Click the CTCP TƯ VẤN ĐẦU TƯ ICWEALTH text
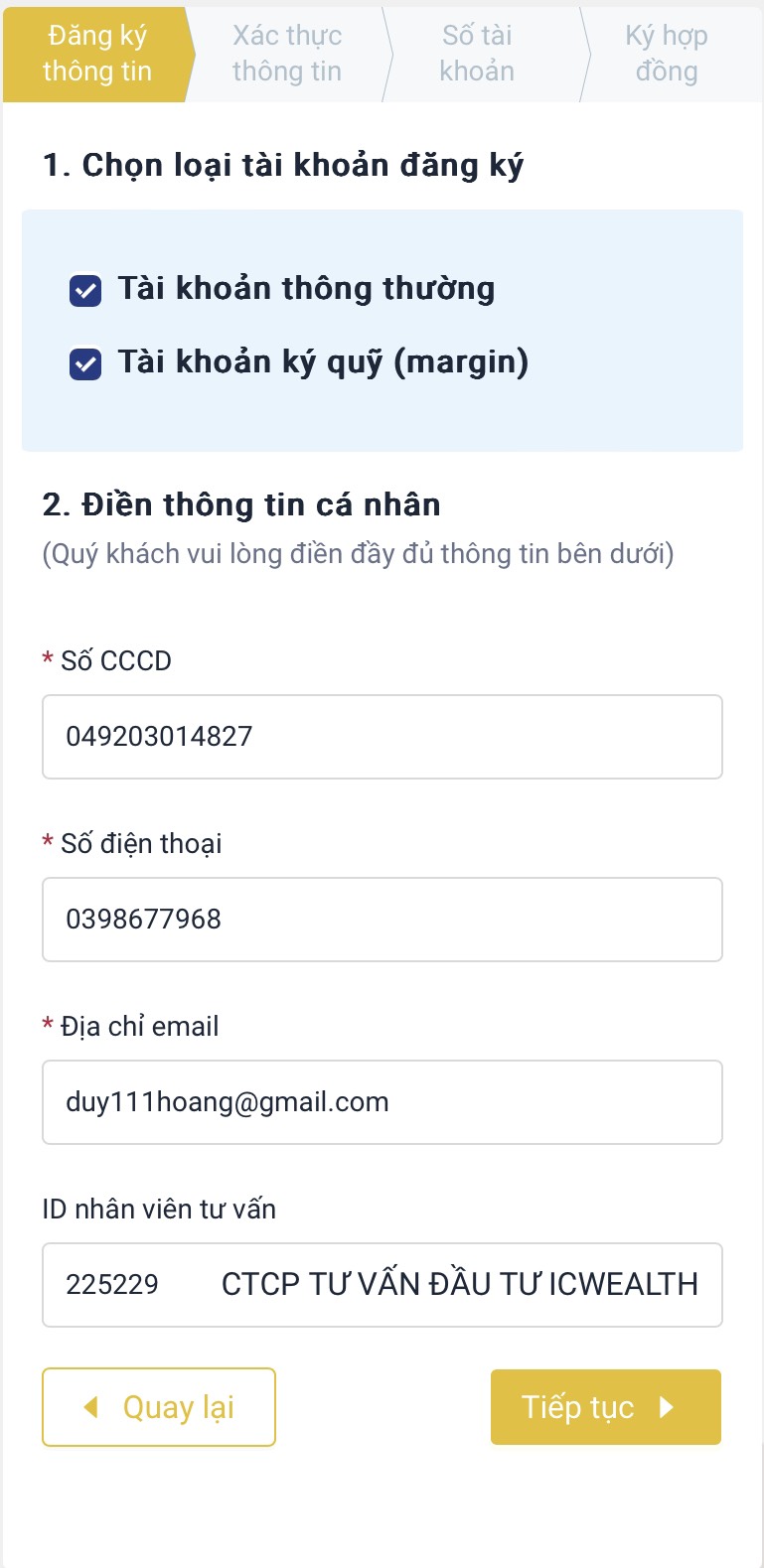The width and height of the screenshot is (764, 1568). (460, 1284)
